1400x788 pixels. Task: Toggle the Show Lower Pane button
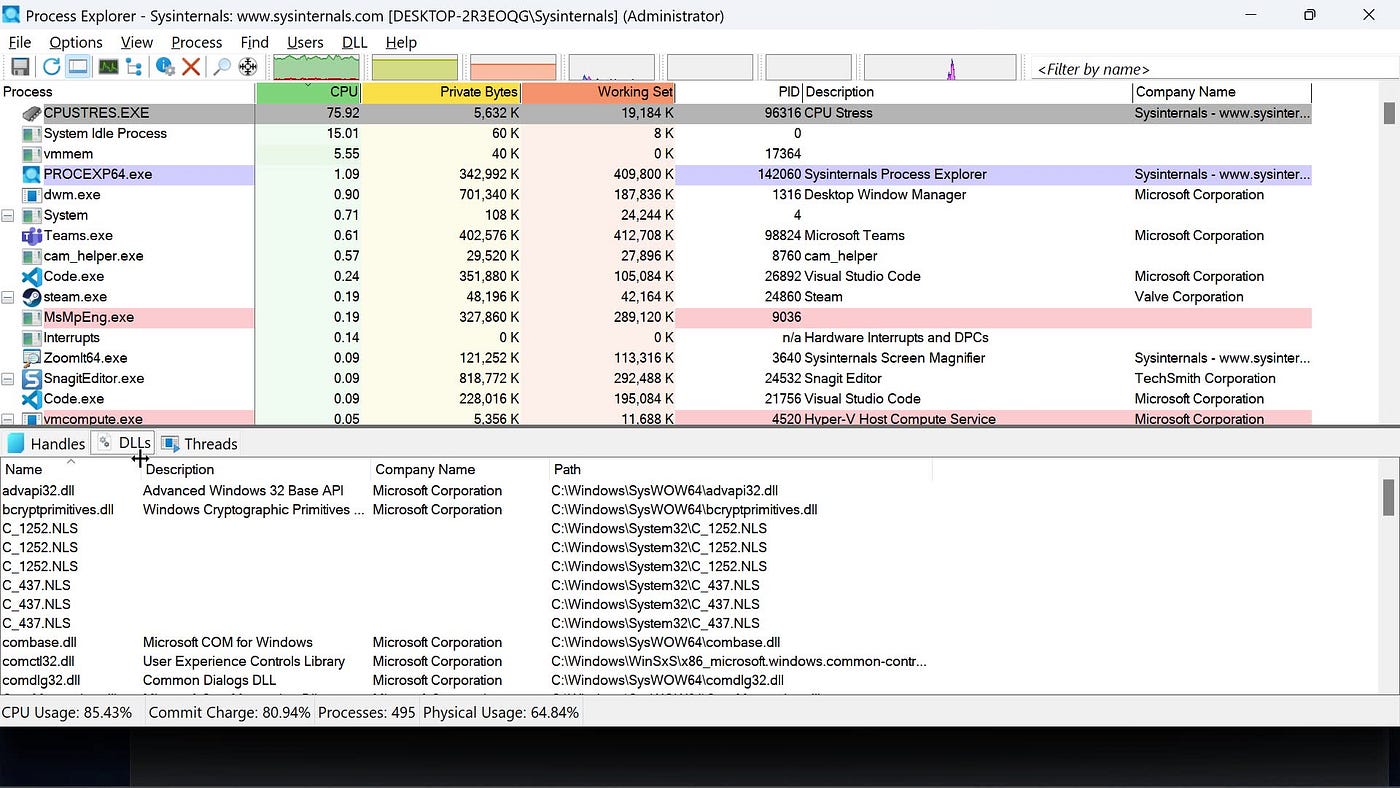[x=76, y=66]
